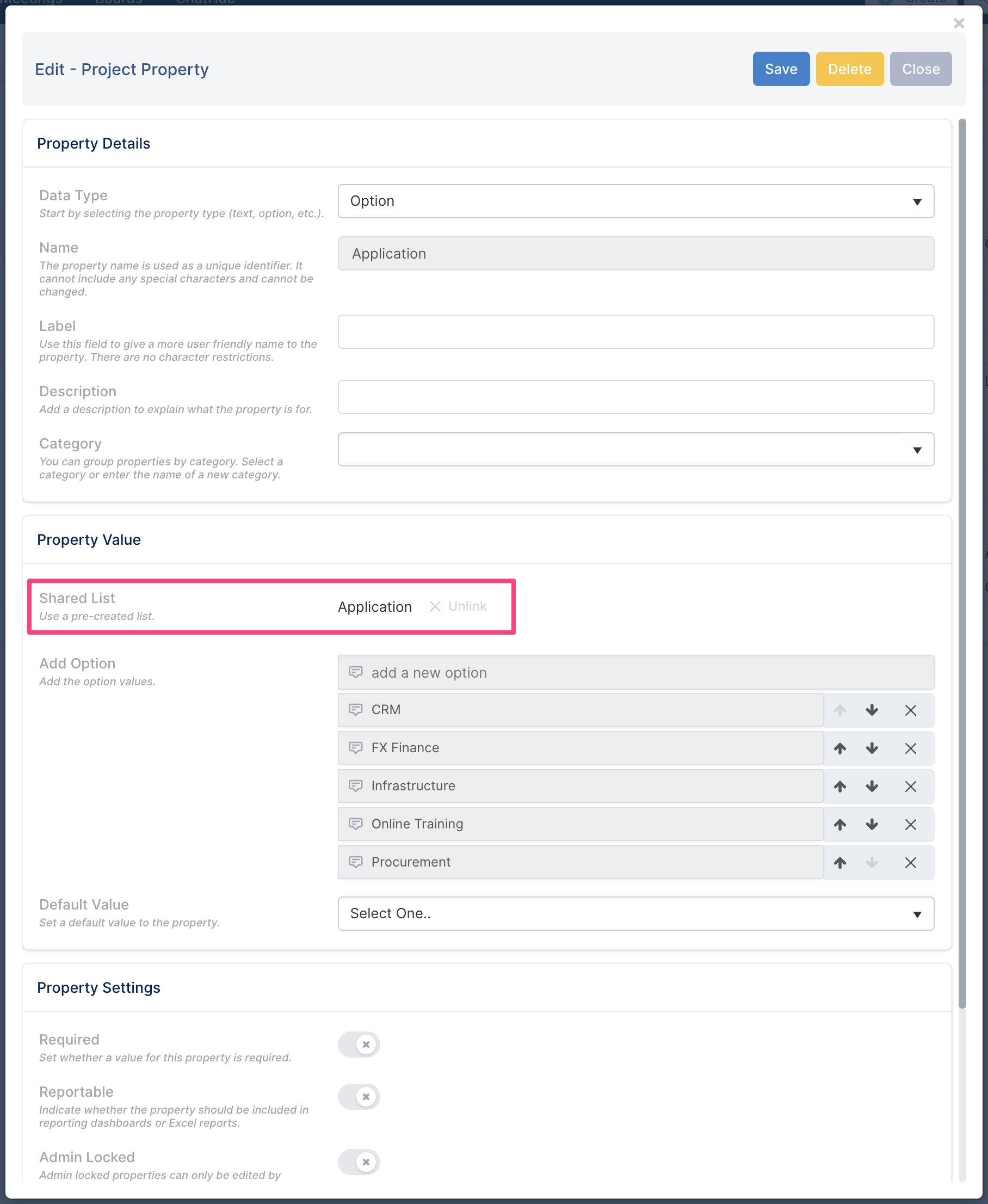
Task: Move CRM option down
Action: (x=872, y=710)
